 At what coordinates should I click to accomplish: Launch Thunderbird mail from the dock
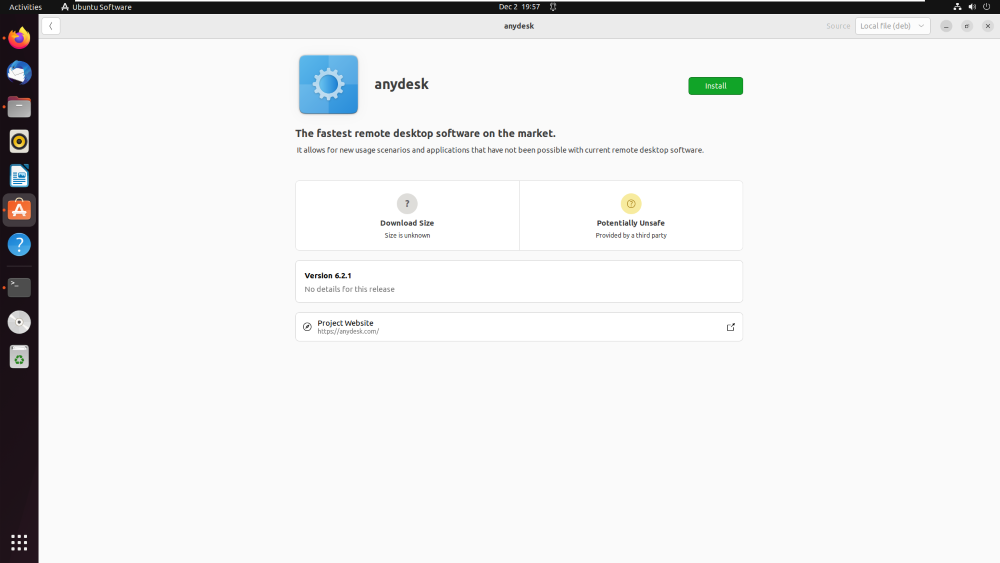coord(19,73)
